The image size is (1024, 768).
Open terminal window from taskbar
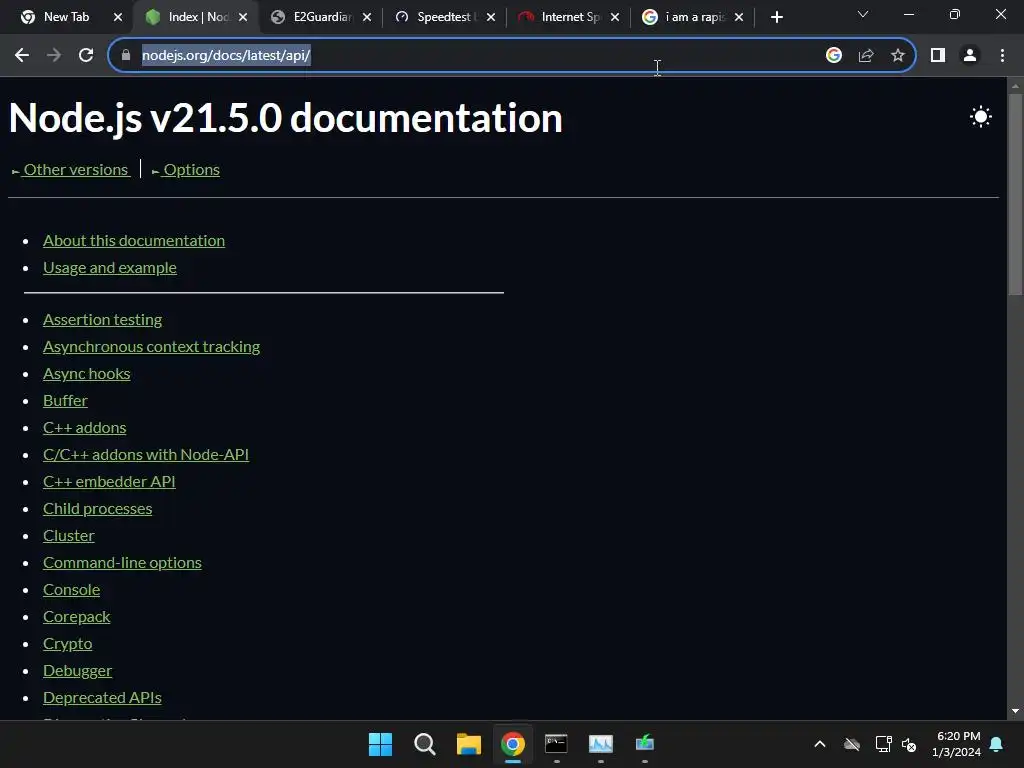click(x=556, y=744)
